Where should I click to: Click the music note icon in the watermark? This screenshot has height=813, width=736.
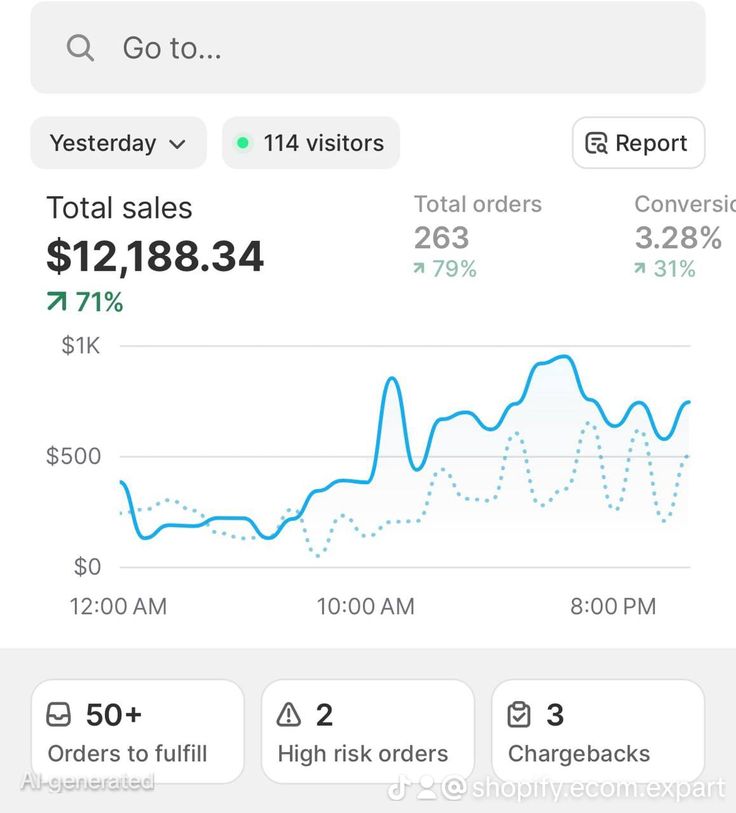click(398, 788)
